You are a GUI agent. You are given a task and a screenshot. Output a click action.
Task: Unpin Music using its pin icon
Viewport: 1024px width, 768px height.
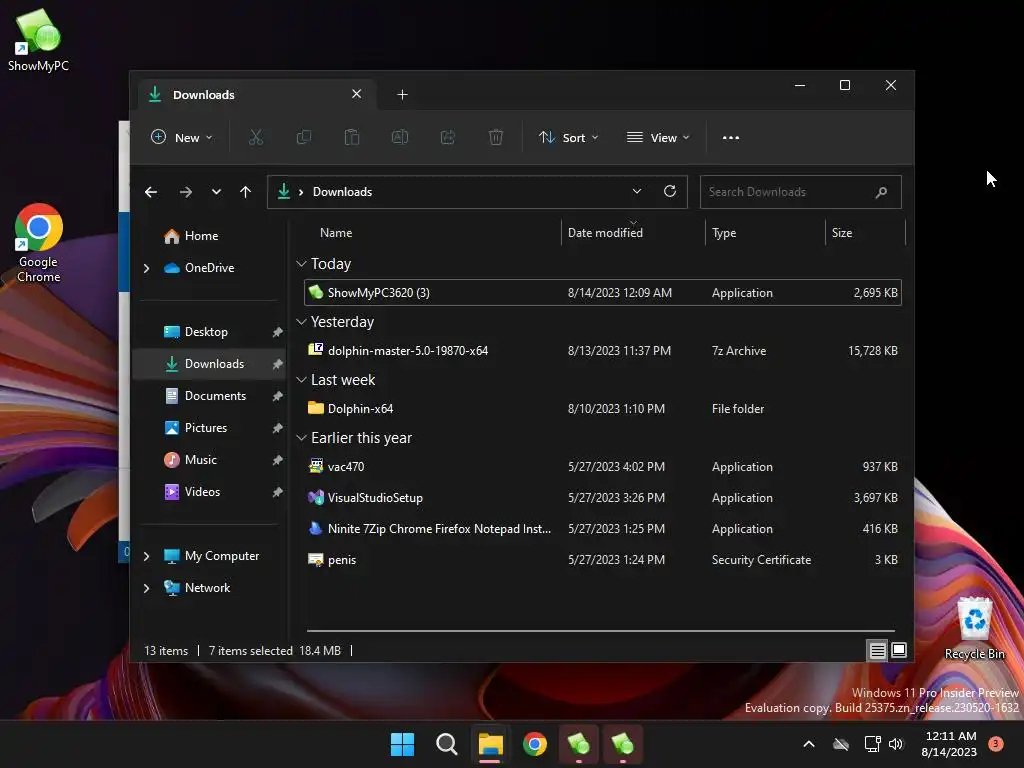click(278, 460)
